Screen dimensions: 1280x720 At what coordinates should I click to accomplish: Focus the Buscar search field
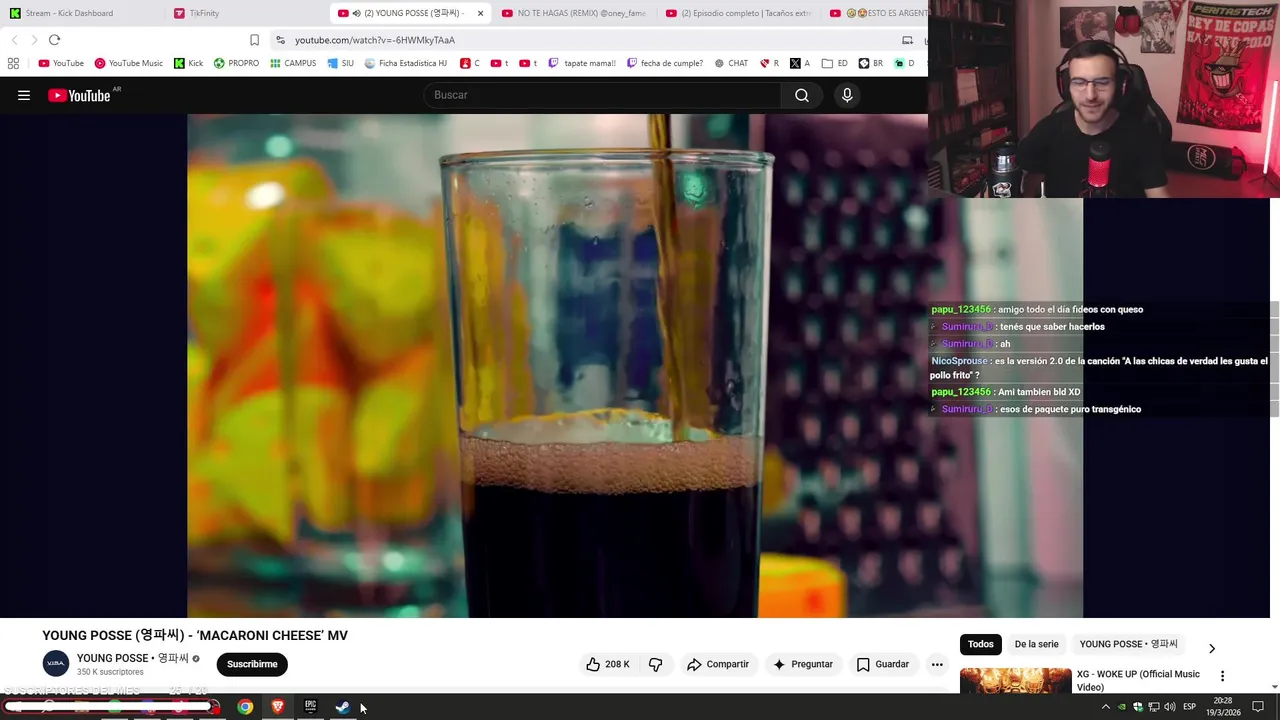603,95
